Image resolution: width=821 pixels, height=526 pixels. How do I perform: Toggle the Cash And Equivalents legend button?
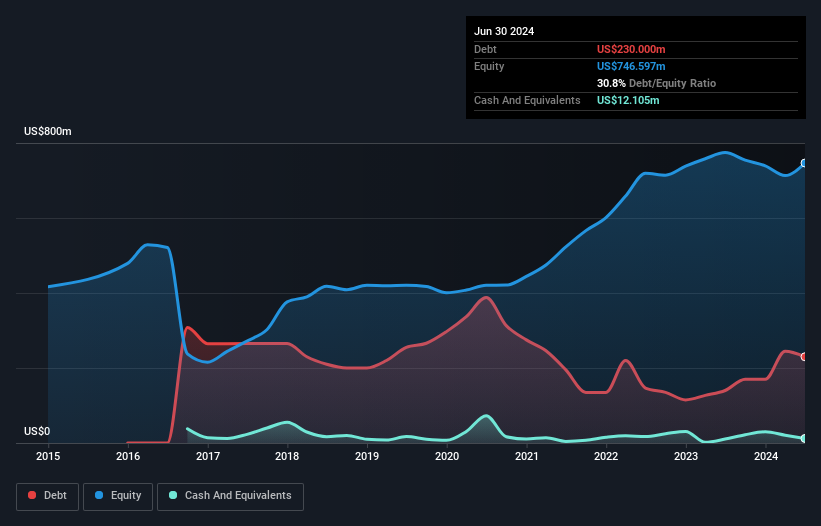coord(230,496)
